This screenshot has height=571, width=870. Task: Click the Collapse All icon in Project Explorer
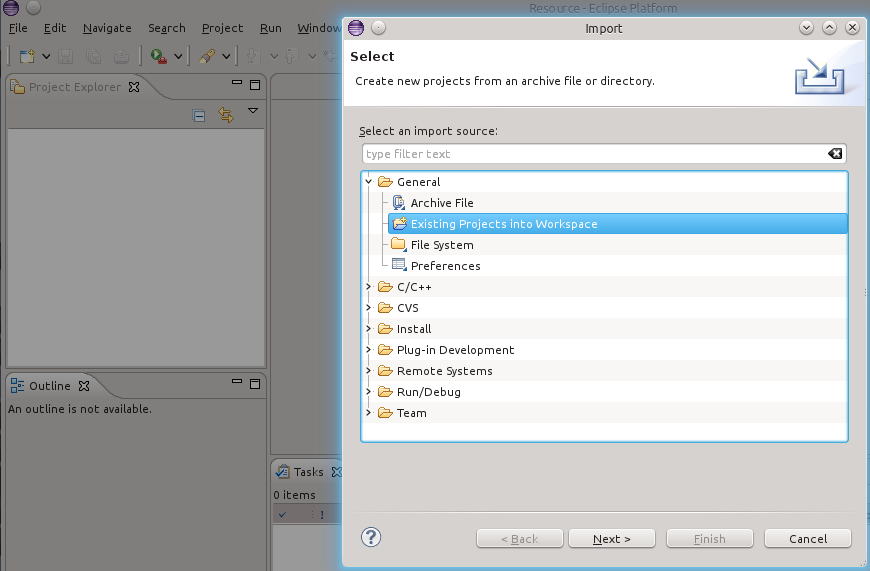point(199,116)
